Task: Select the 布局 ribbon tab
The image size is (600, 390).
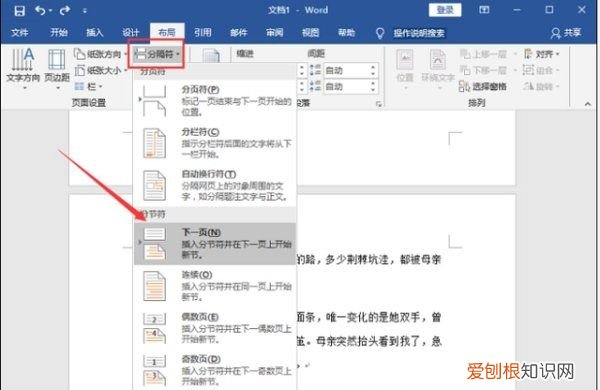Action: (x=167, y=33)
